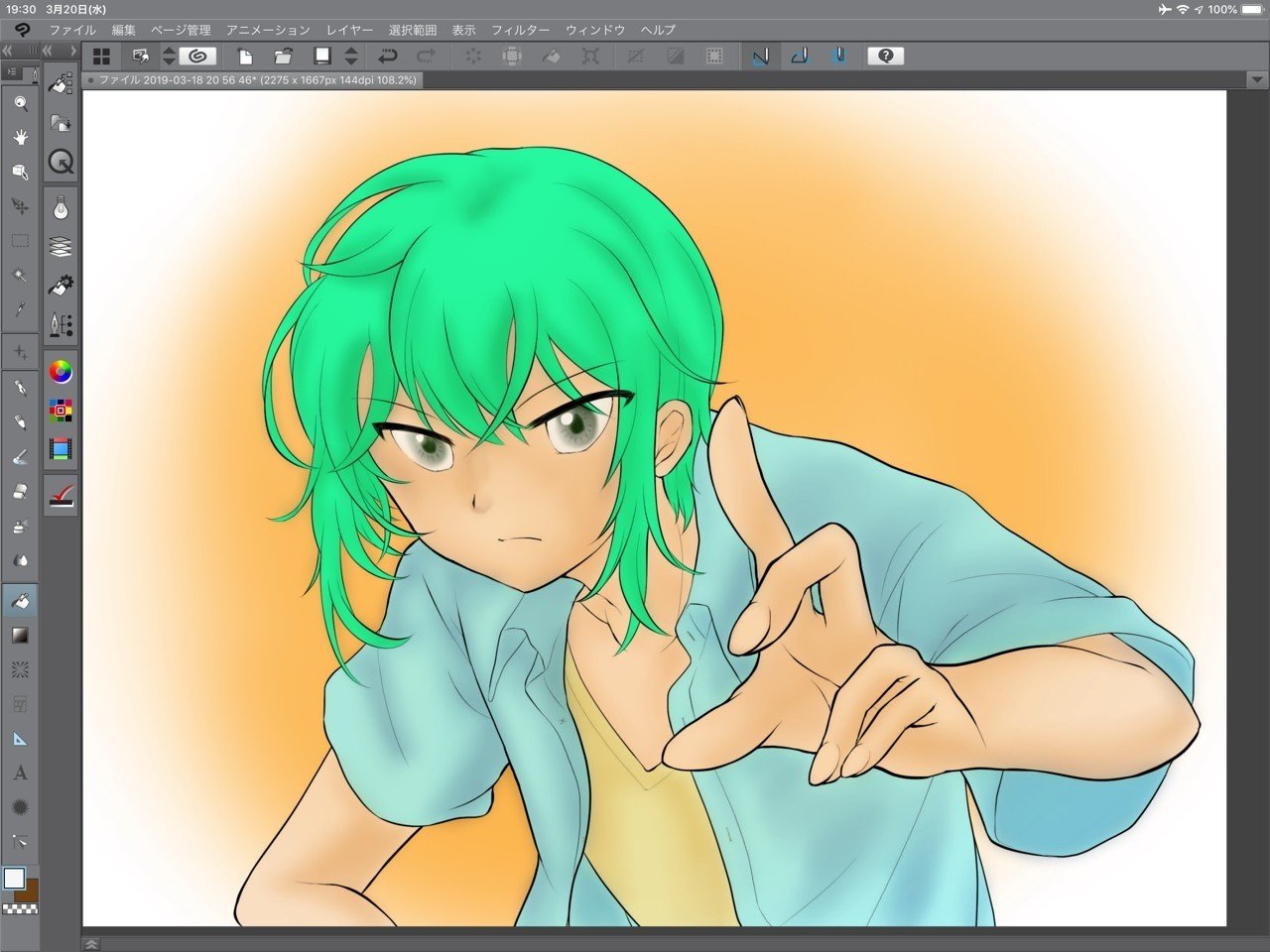Open the Help question mark button
Image resolution: width=1270 pixels, height=952 pixels.
click(886, 57)
